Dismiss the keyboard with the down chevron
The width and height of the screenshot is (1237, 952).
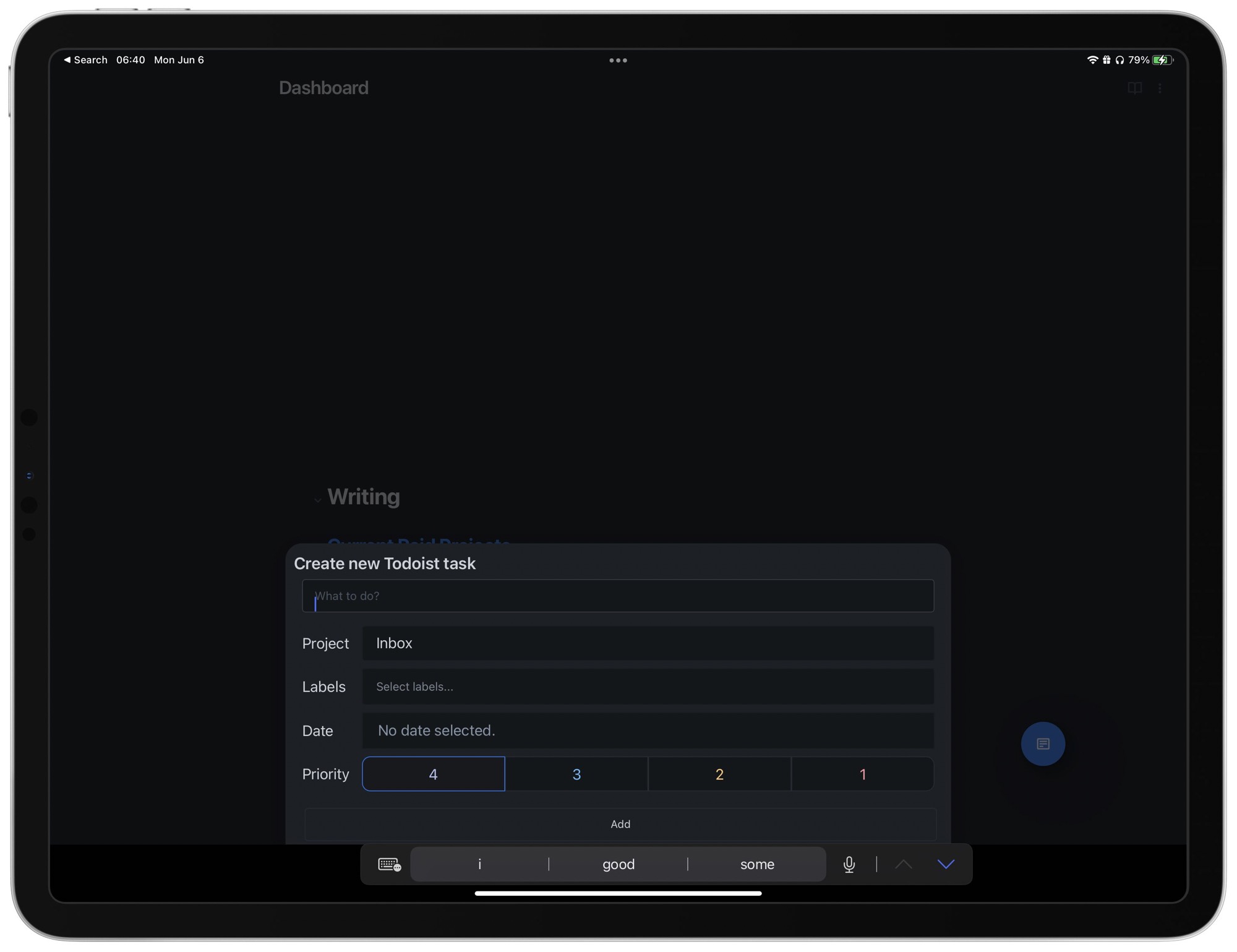pyautogui.click(x=946, y=864)
